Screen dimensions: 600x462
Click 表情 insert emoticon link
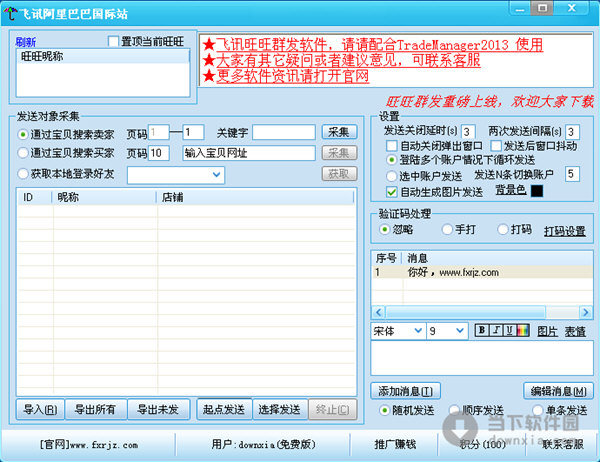click(x=575, y=331)
